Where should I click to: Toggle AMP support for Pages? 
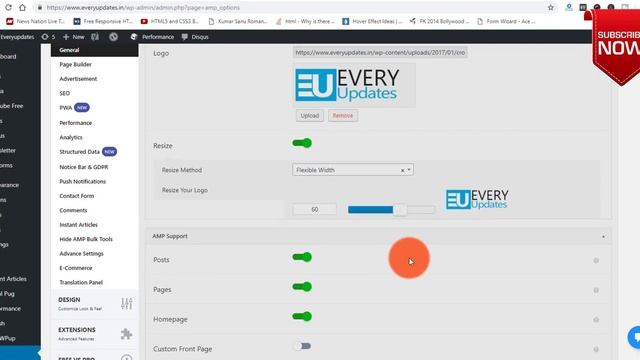(x=302, y=287)
